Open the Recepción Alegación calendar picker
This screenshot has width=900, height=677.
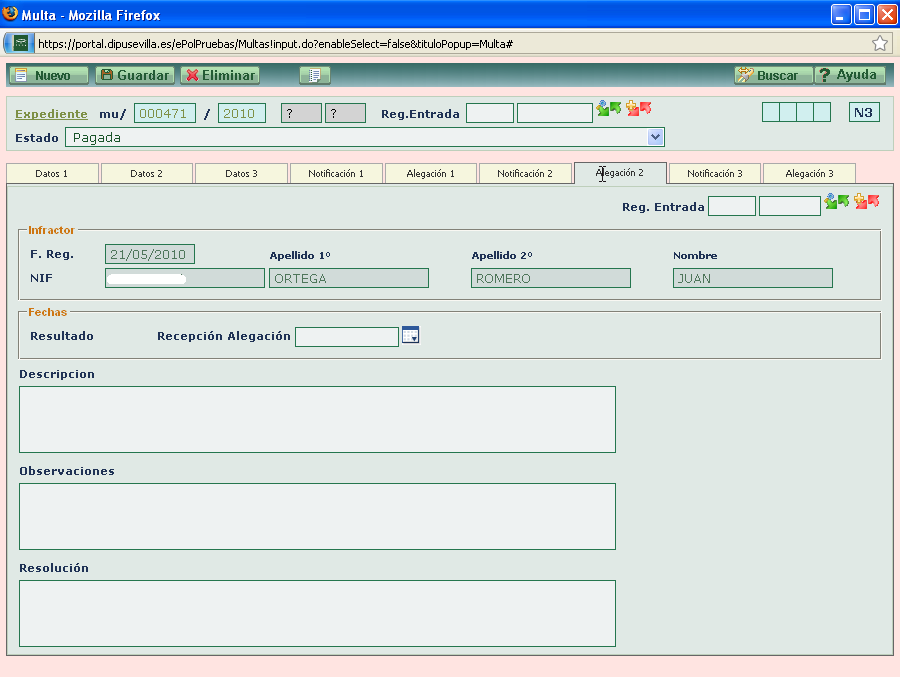point(410,336)
